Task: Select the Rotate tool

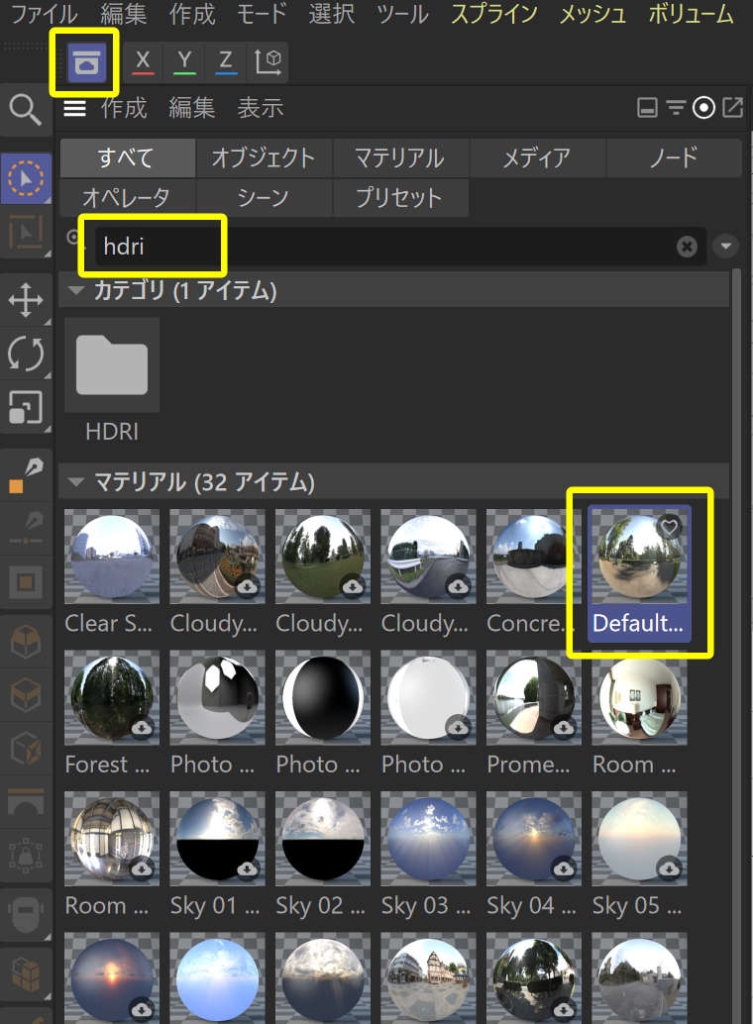Action: coord(25,355)
